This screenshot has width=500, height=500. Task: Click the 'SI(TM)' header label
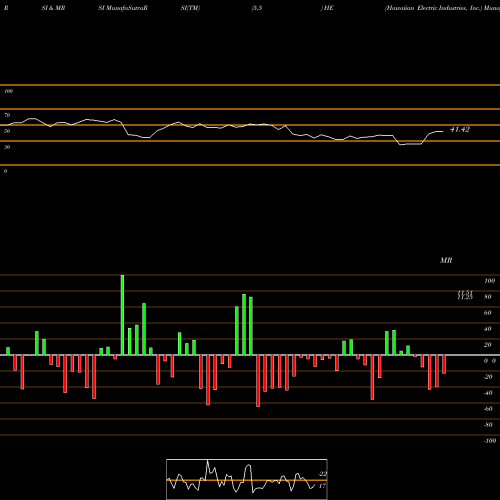190,8
